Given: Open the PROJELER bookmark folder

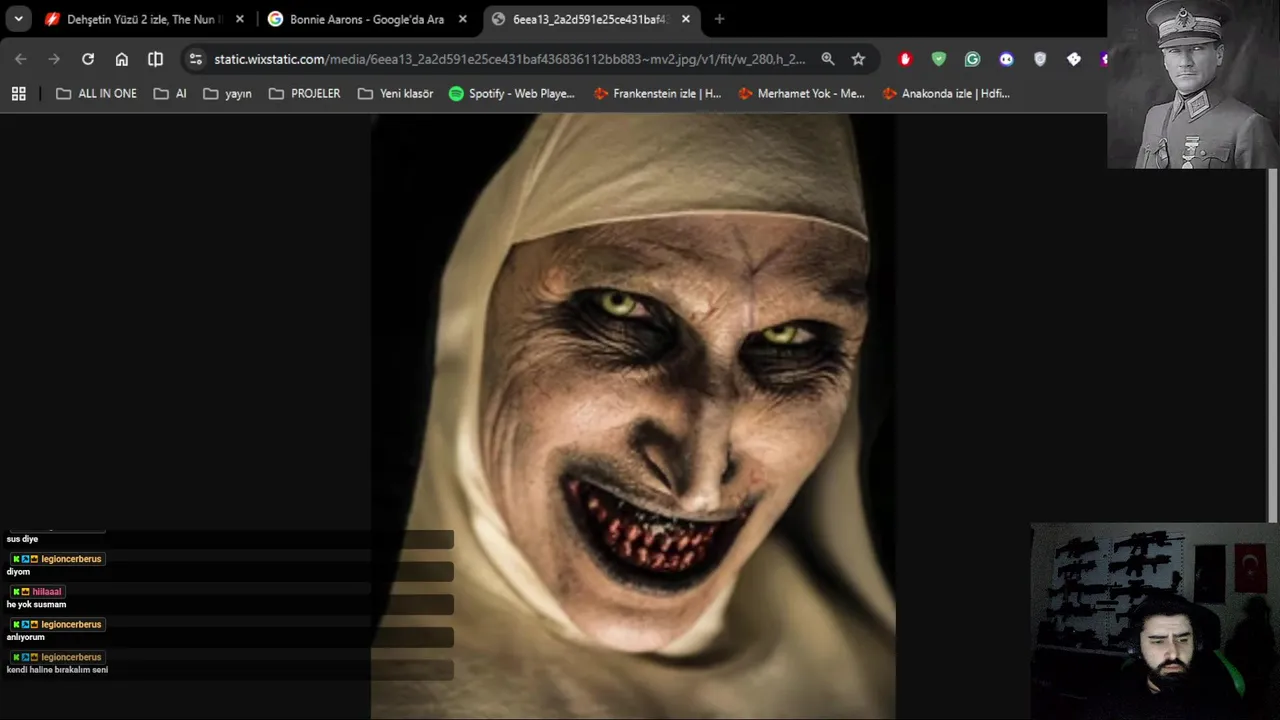Looking at the screenshot, I should tap(304, 93).
